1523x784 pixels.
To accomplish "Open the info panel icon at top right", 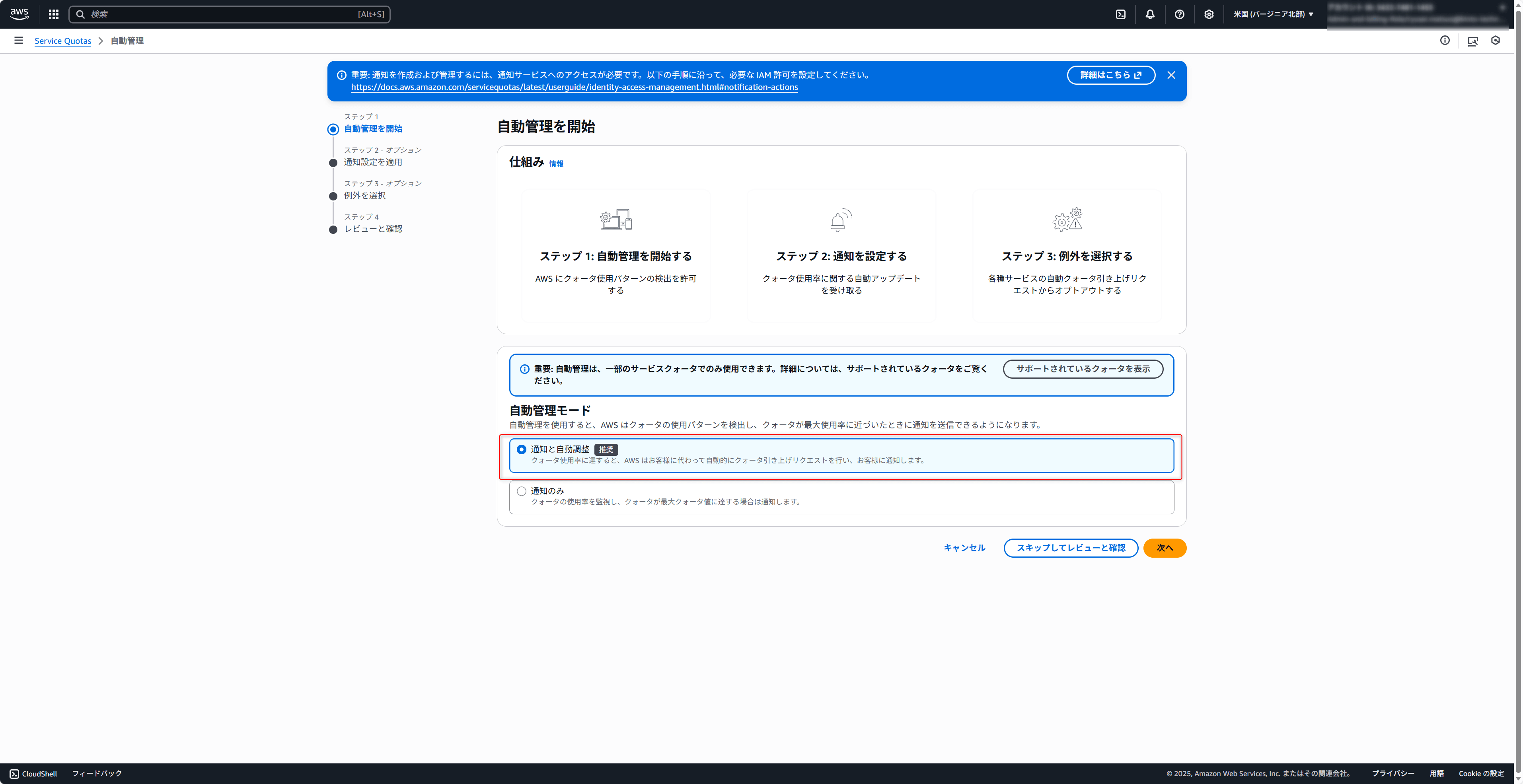I will (x=1445, y=40).
